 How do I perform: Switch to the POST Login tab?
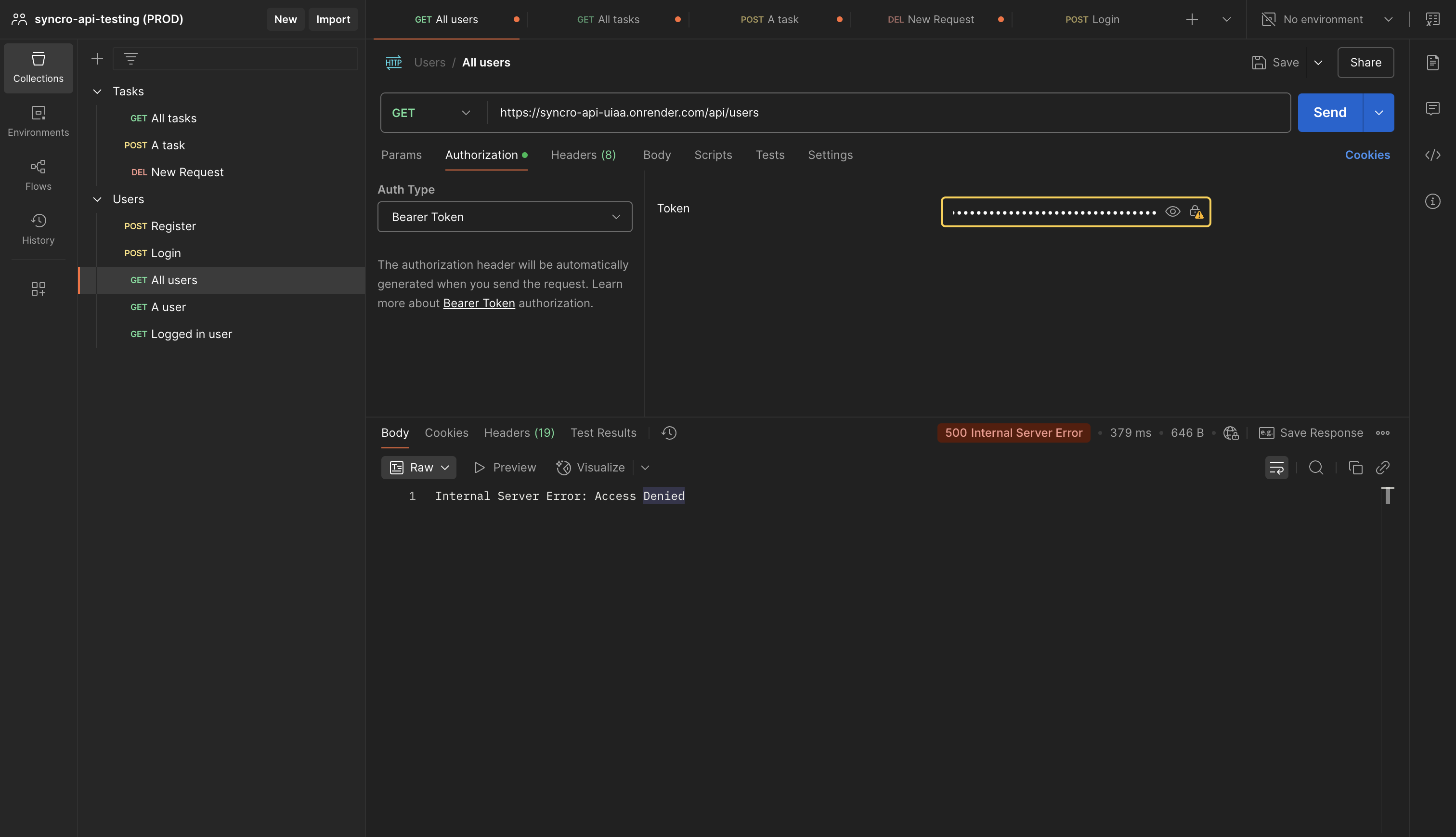tap(1092, 20)
